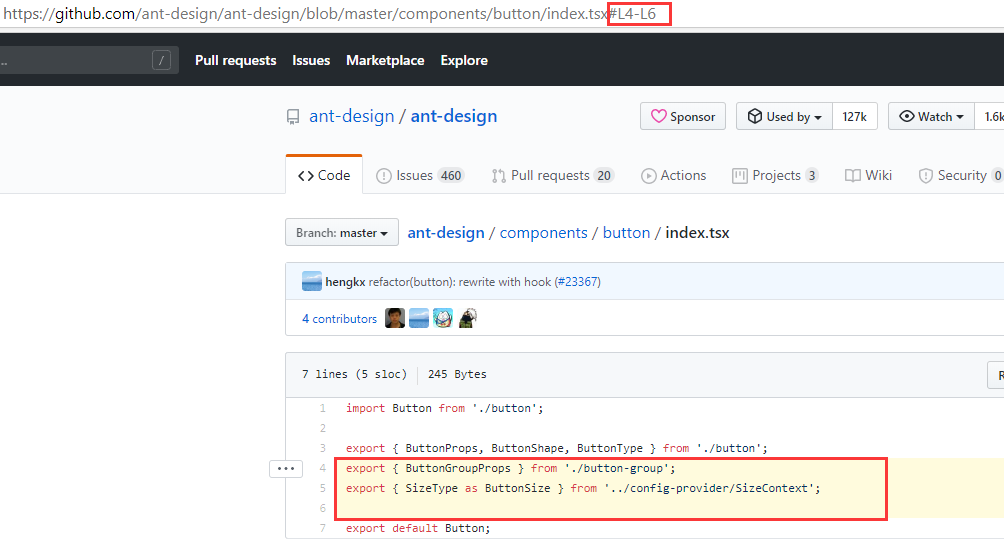Click the first contributor avatar
Screen dimensions: 1004x554
point(395,318)
